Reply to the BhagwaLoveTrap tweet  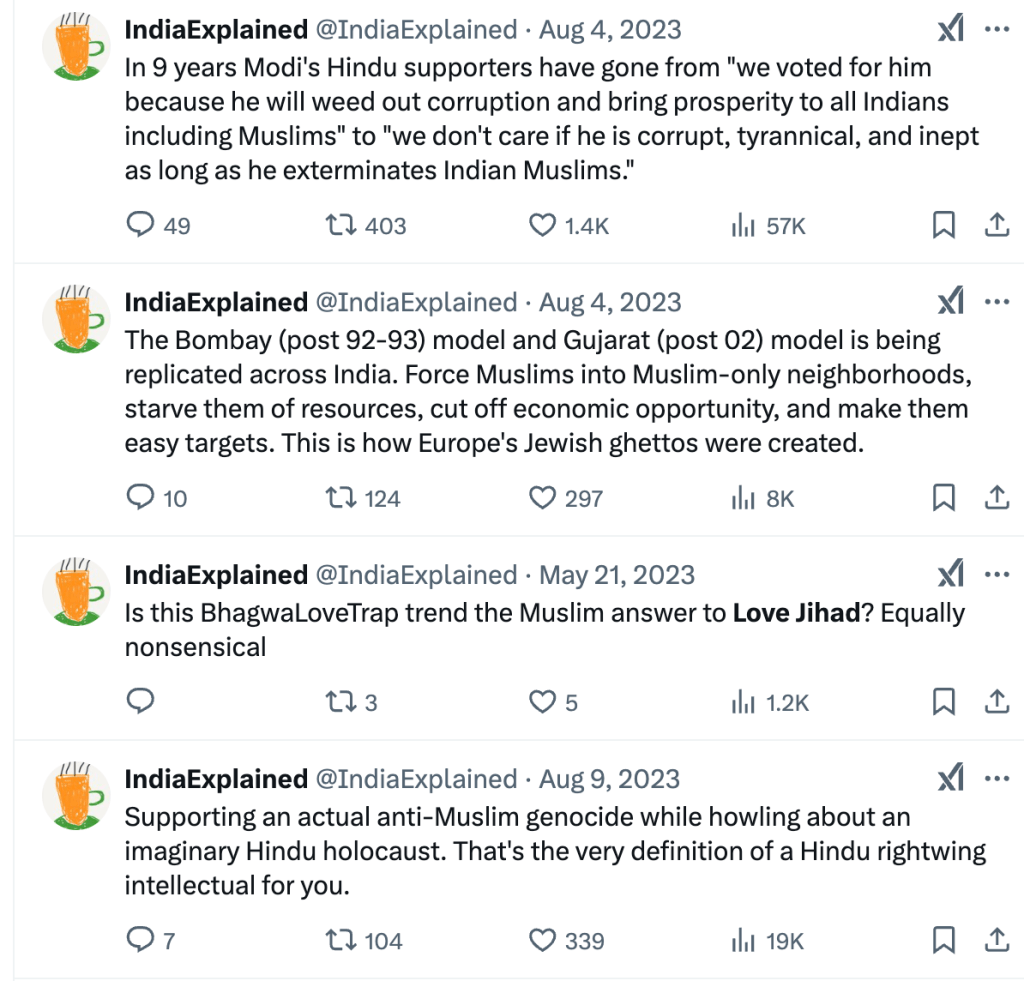click(x=140, y=702)
